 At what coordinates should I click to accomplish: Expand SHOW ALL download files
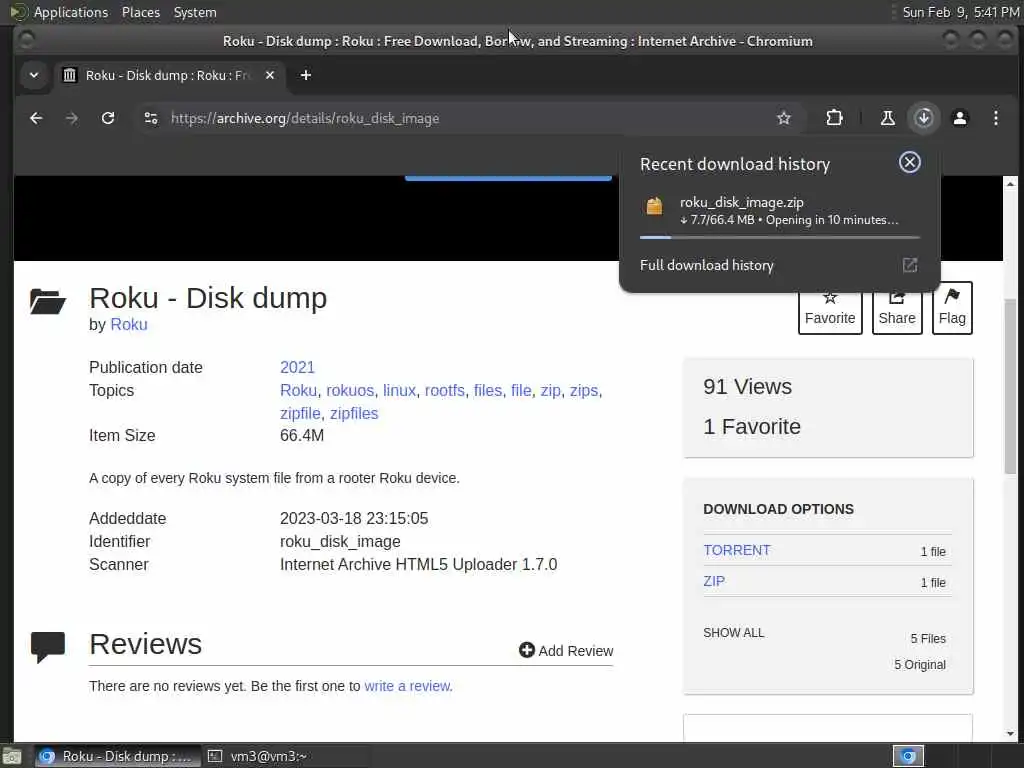click(733, 633)
